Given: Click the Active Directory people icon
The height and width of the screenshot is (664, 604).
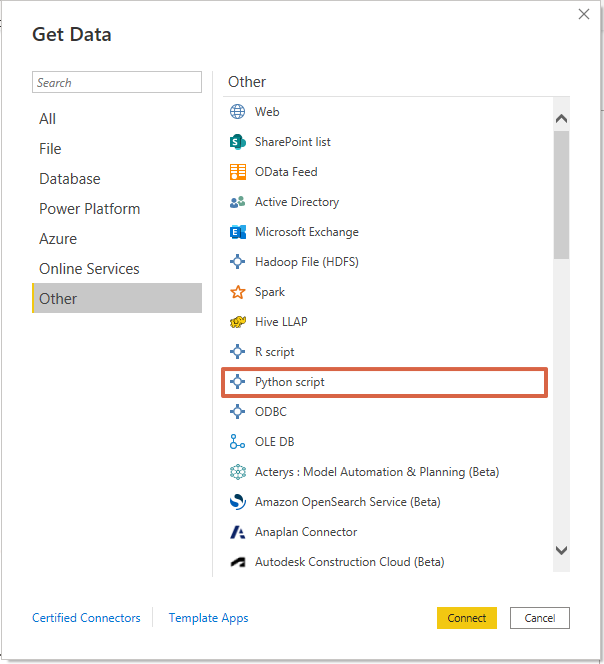Looking at the screenshot, I should pos(237,202).
